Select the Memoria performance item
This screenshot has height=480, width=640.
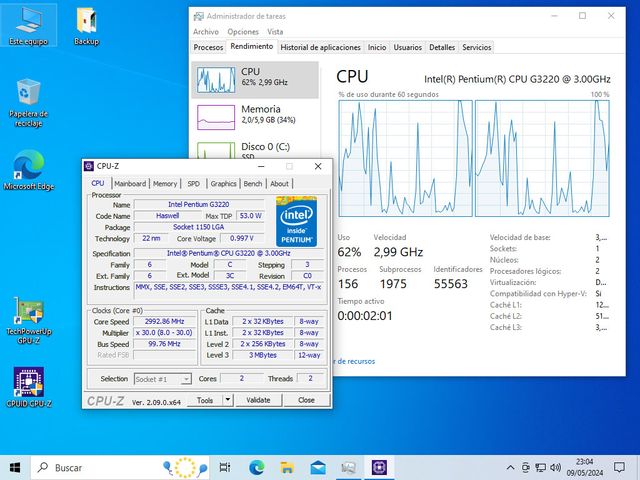(255, 117)
